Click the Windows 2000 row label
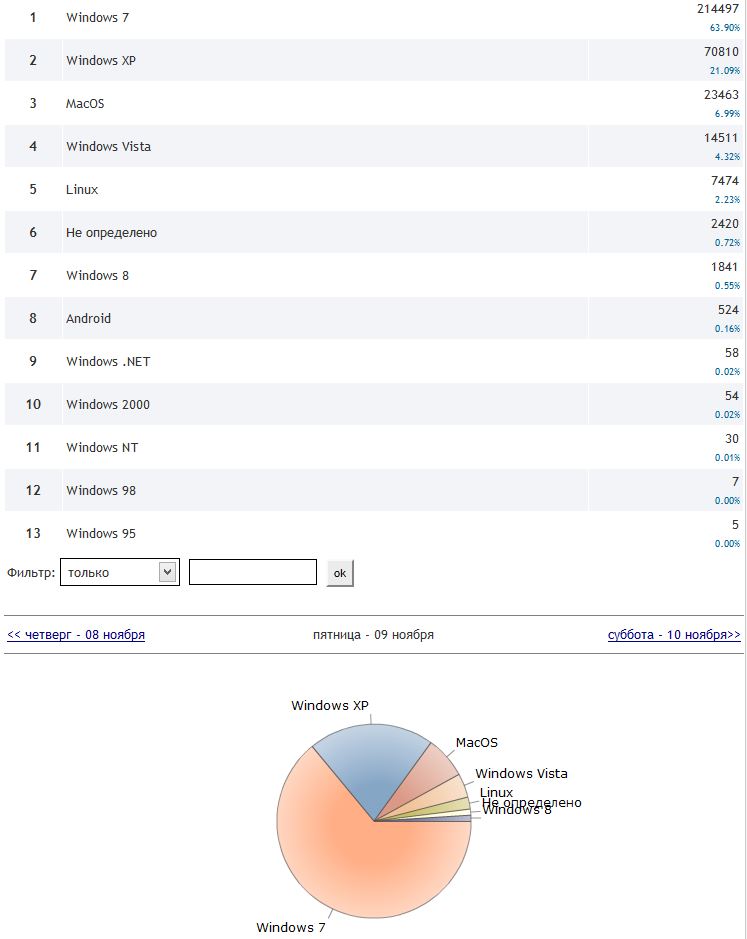 (108, 405)
